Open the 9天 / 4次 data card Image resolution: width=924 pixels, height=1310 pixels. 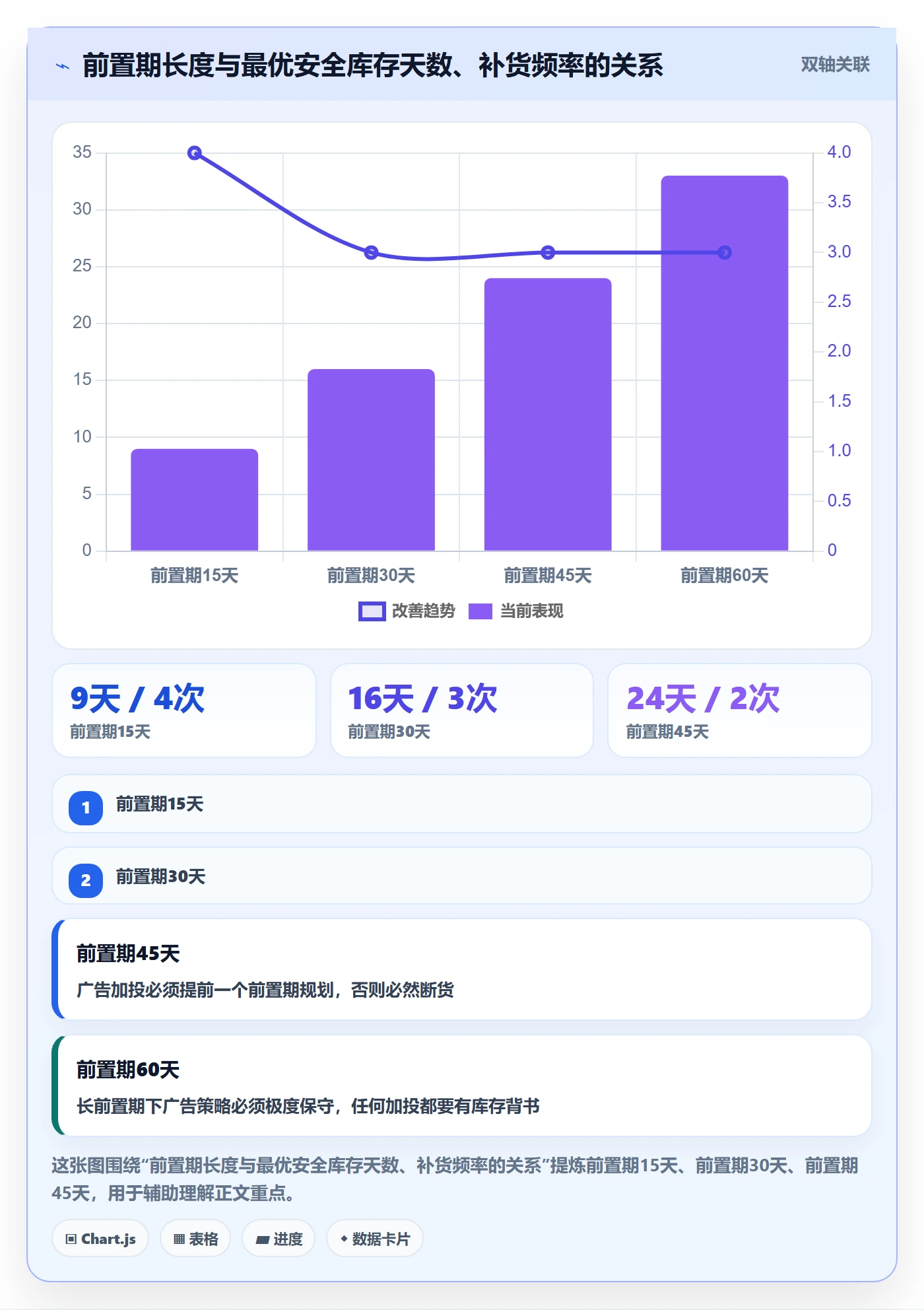pos(184,710)
